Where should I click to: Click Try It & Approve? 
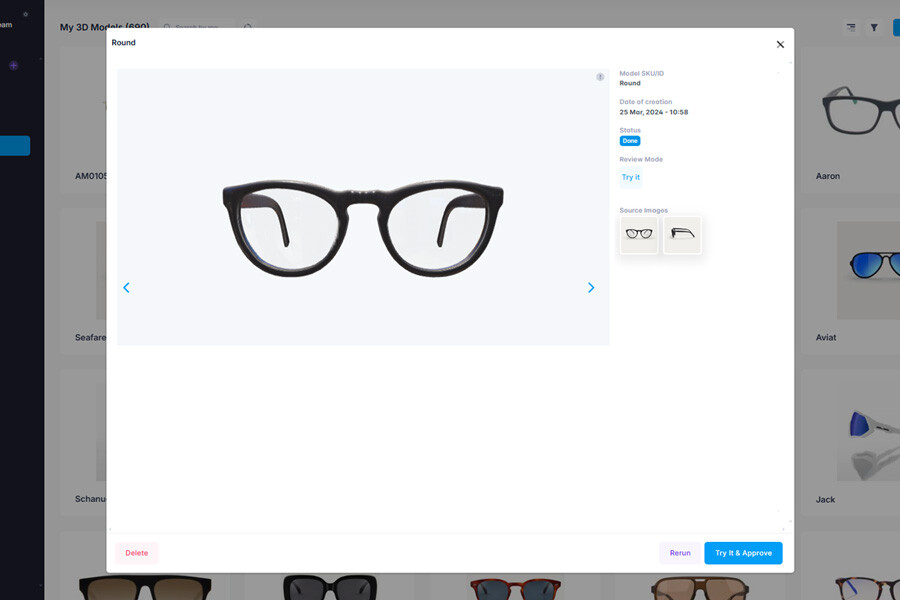tap(743, 553)
